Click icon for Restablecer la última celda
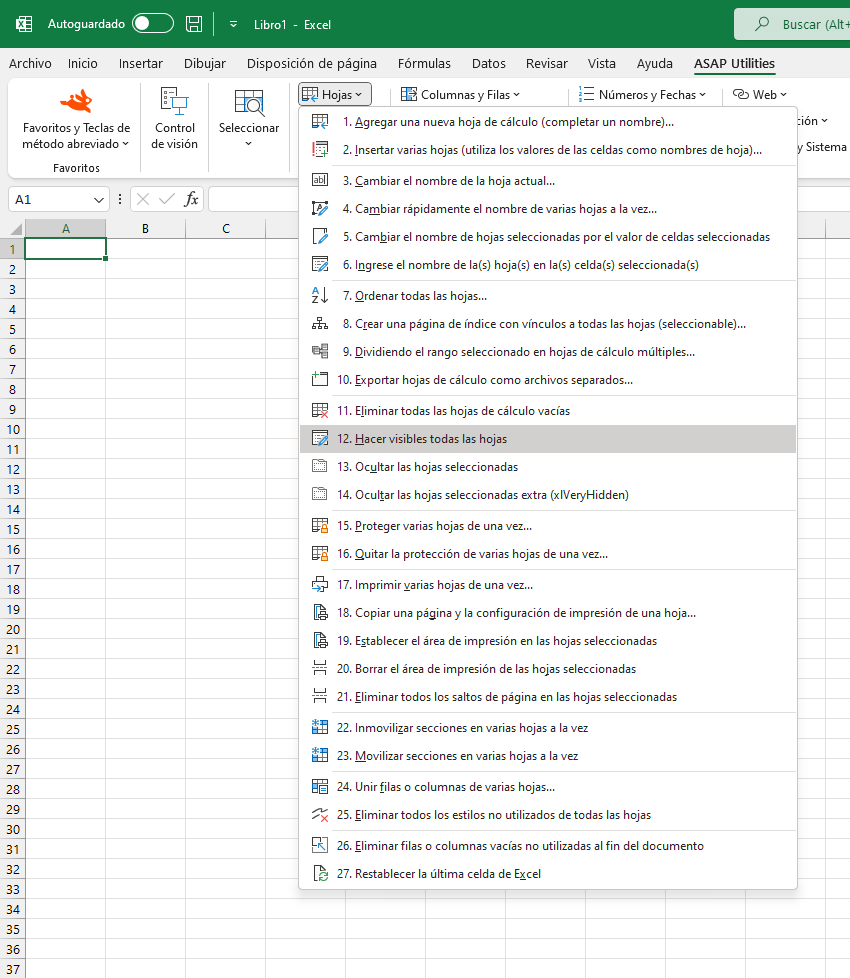This screenshot has height=978, width=850. [320, 873]
